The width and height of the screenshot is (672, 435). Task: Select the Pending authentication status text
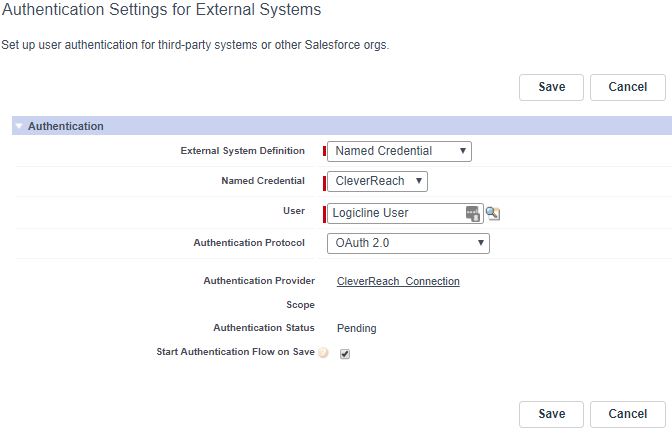pos(357,328)
